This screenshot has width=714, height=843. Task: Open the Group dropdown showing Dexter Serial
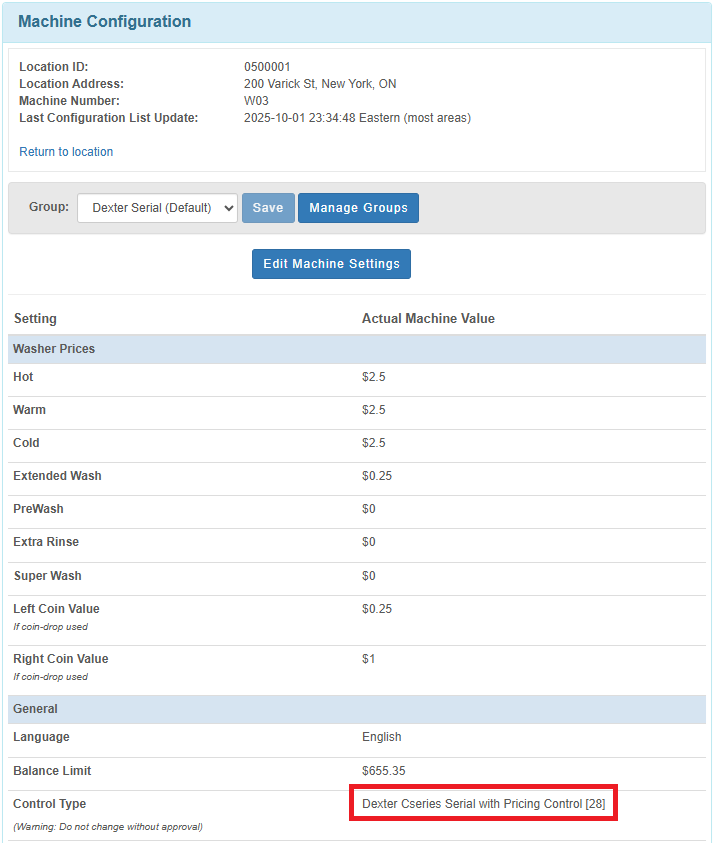pos(157,208)
